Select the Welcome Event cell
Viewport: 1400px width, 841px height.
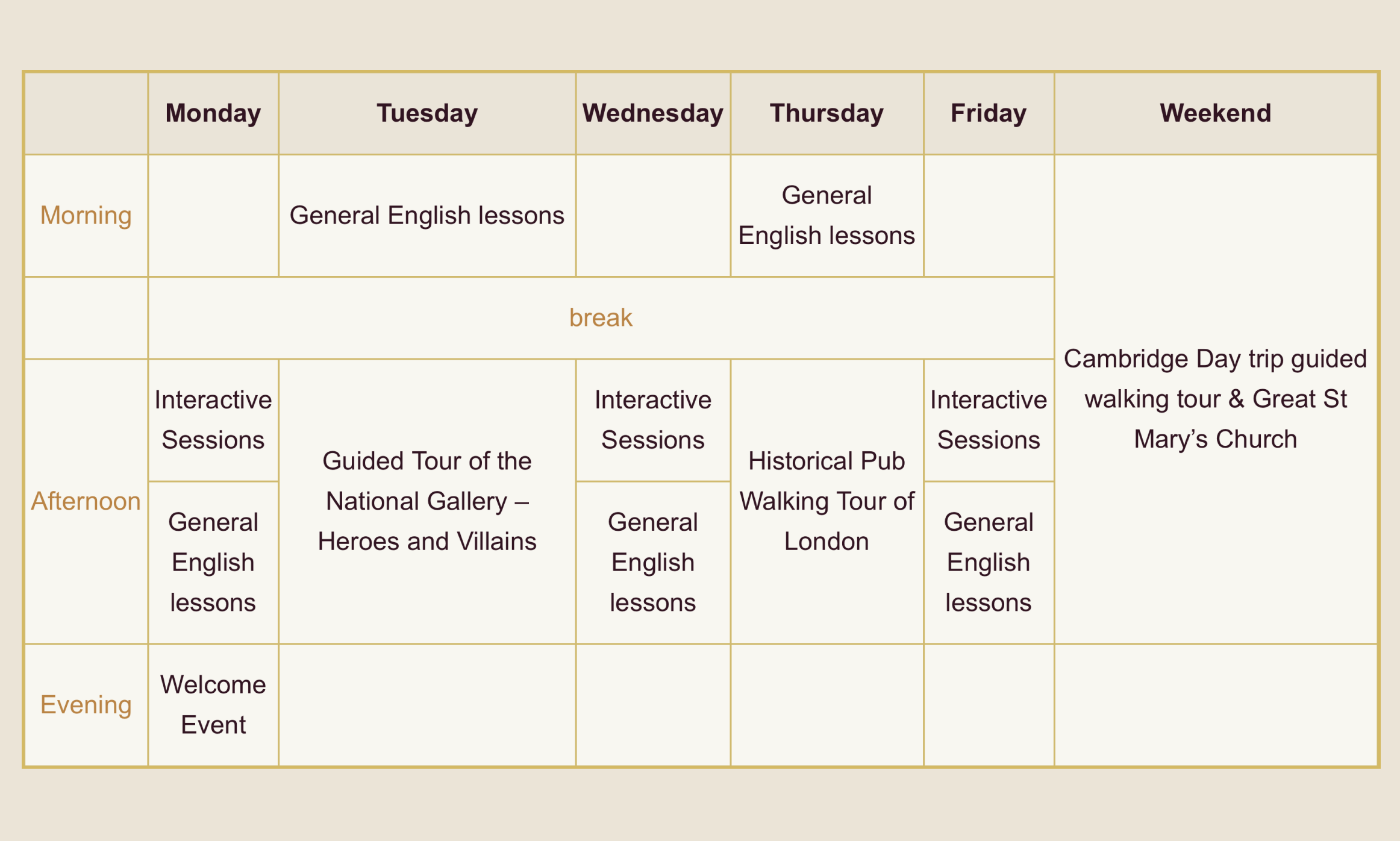(213, 705)
